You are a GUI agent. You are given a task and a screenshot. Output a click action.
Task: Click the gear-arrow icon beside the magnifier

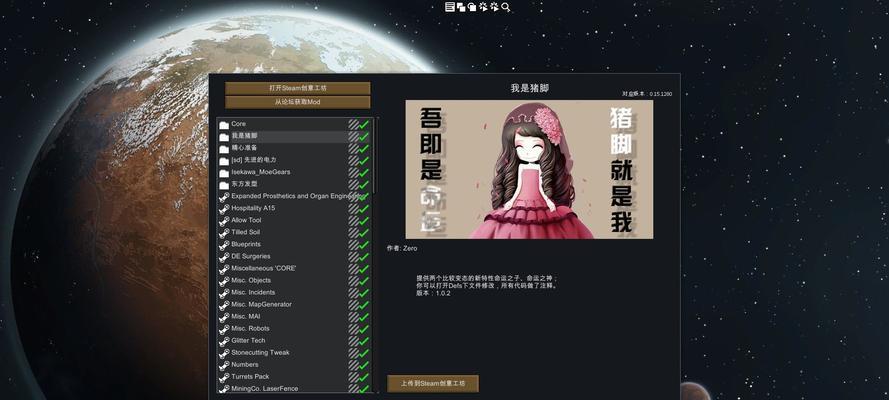click(494, 7)
